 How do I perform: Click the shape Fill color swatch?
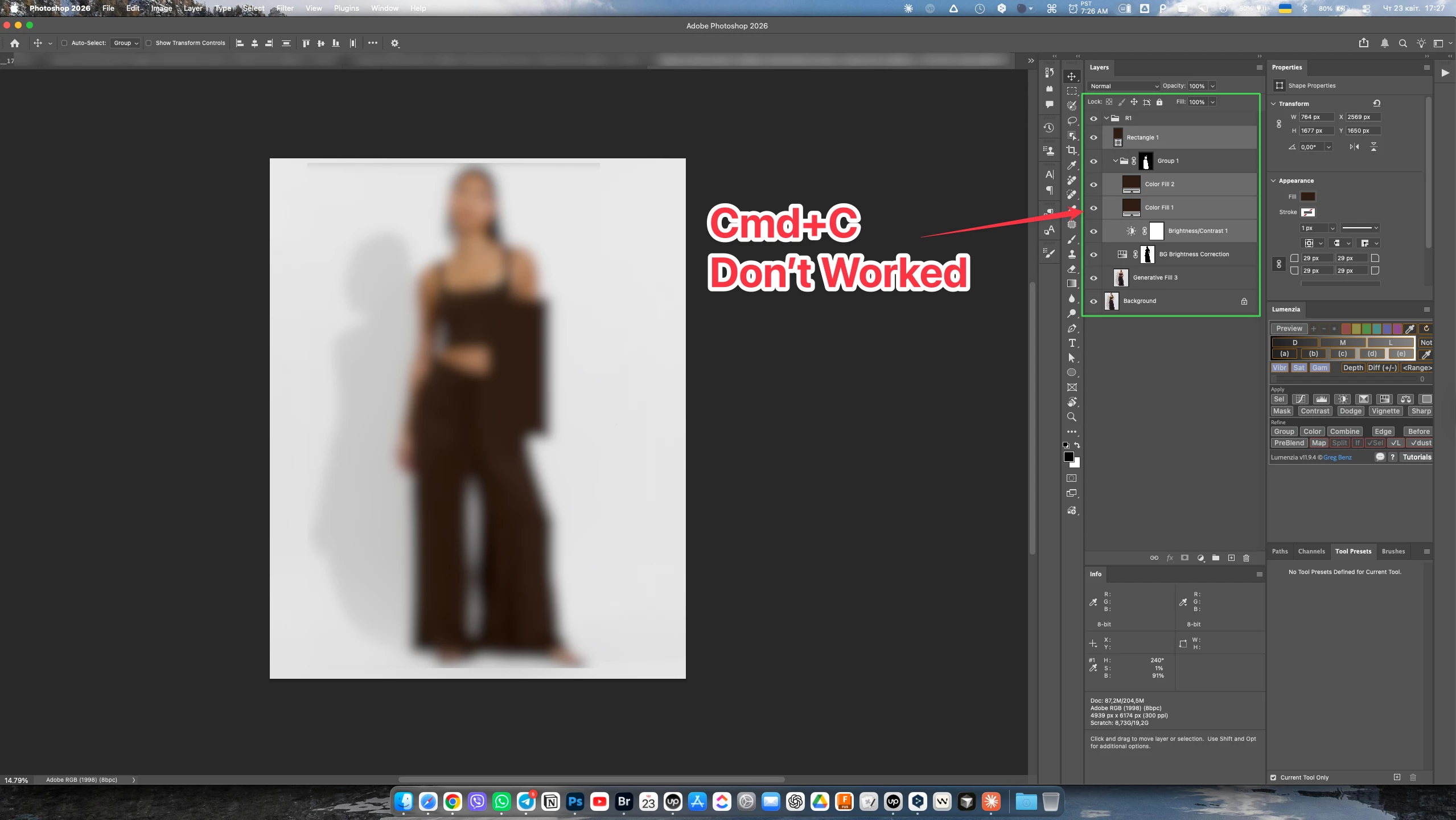point(1308,196)
